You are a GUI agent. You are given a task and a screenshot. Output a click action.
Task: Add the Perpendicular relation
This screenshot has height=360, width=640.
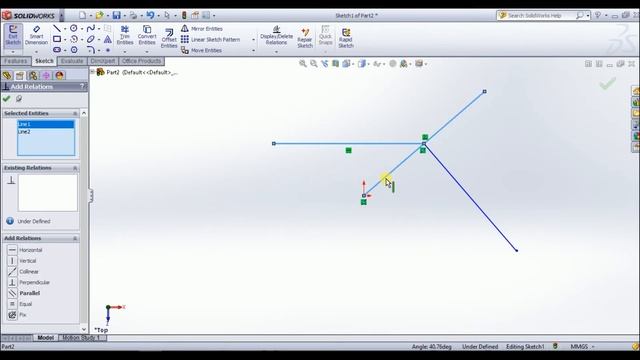(29, 282)
